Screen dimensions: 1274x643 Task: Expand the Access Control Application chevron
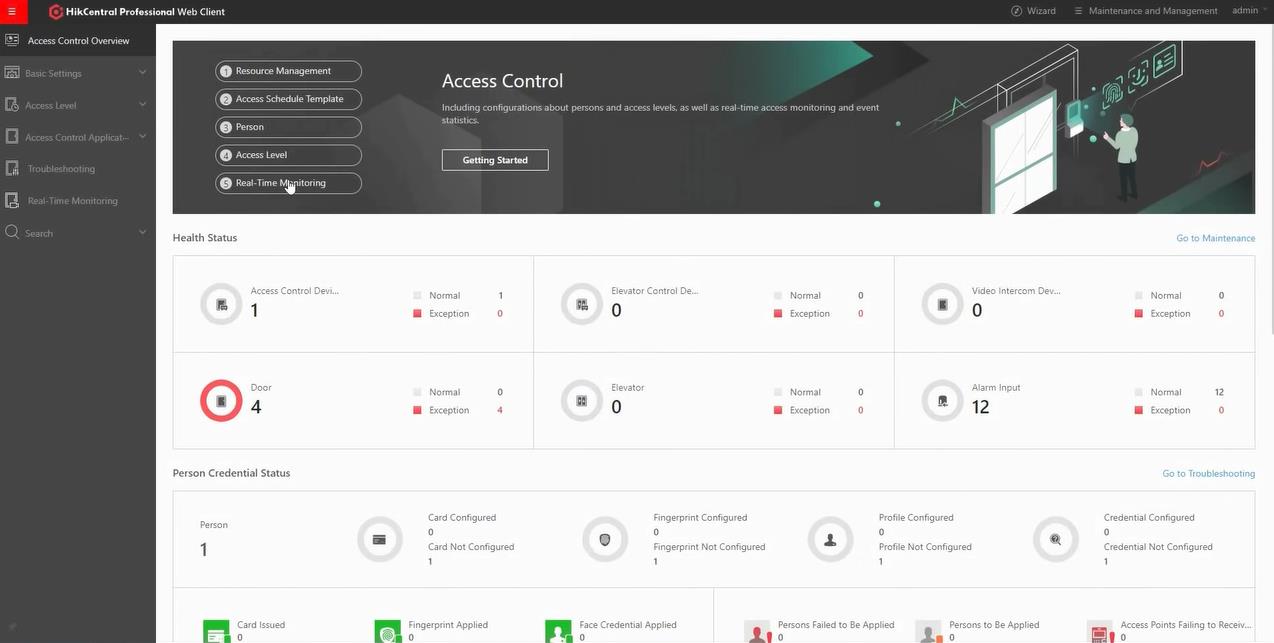[x=142, y=136]
